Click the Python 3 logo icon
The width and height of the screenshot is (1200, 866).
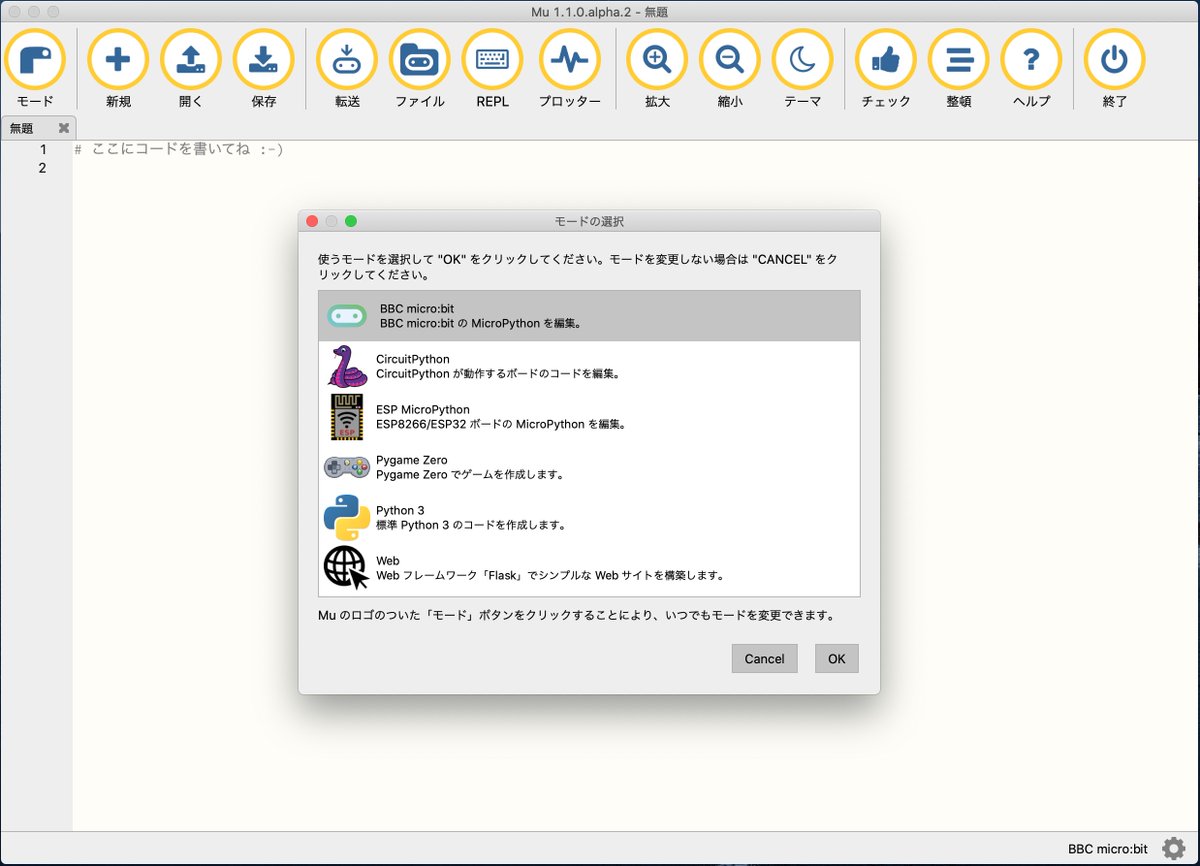[x=347, y=517]
